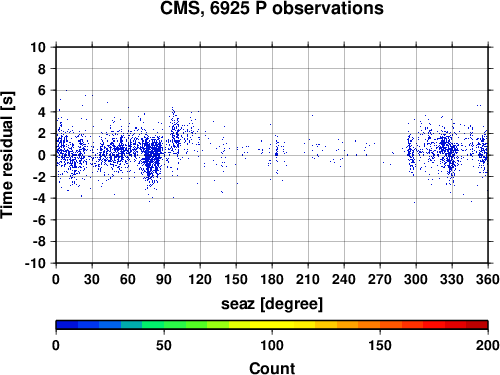Click the colorbar tick label 200

[x=487, y=345]
